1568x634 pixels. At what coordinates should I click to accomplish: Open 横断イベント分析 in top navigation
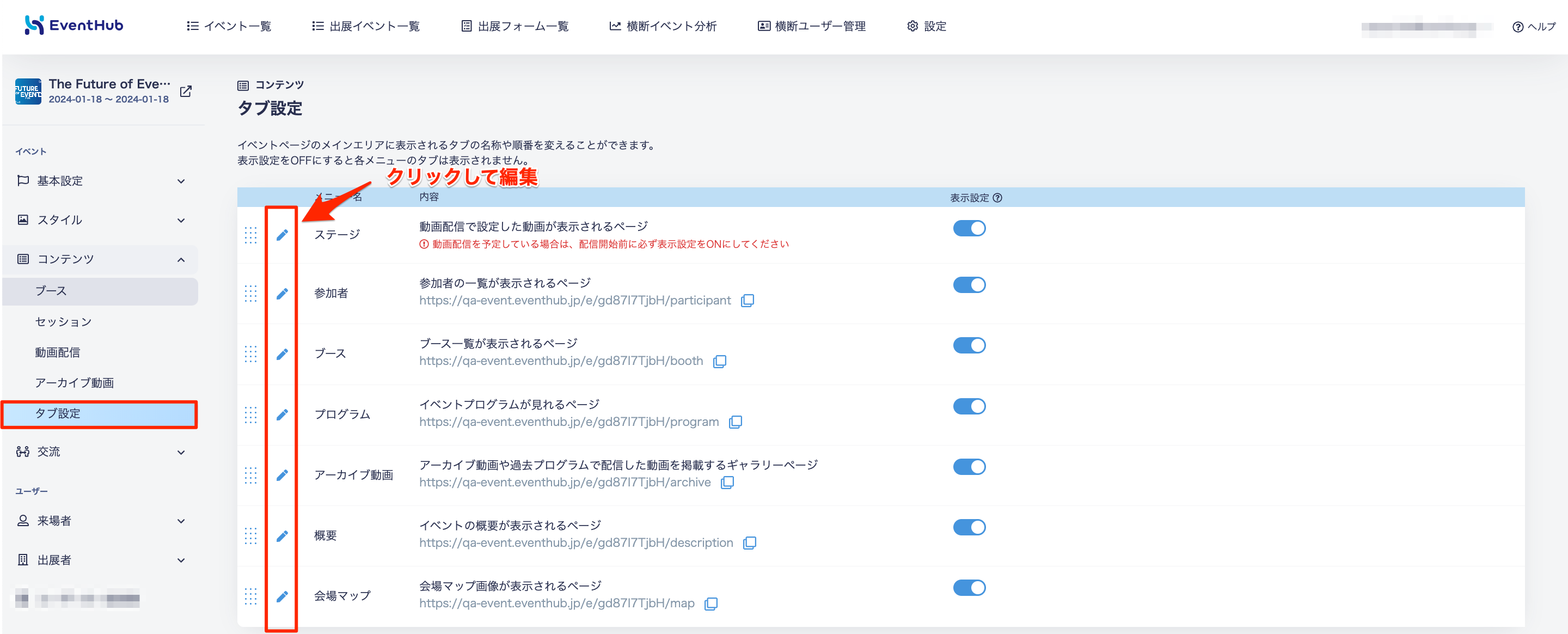click(x=663, y=26)
